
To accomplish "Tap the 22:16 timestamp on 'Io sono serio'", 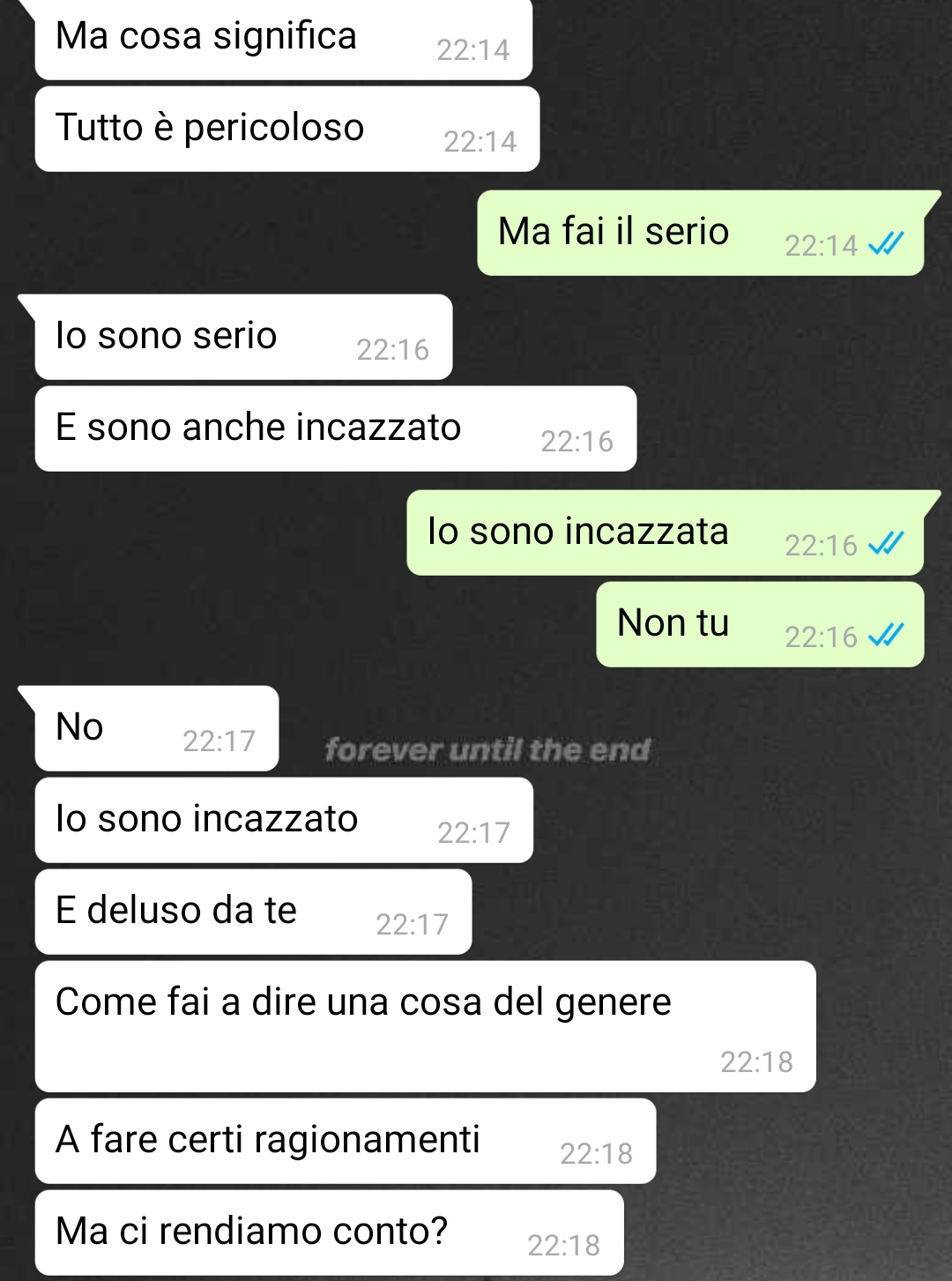I will click(392, 349).
